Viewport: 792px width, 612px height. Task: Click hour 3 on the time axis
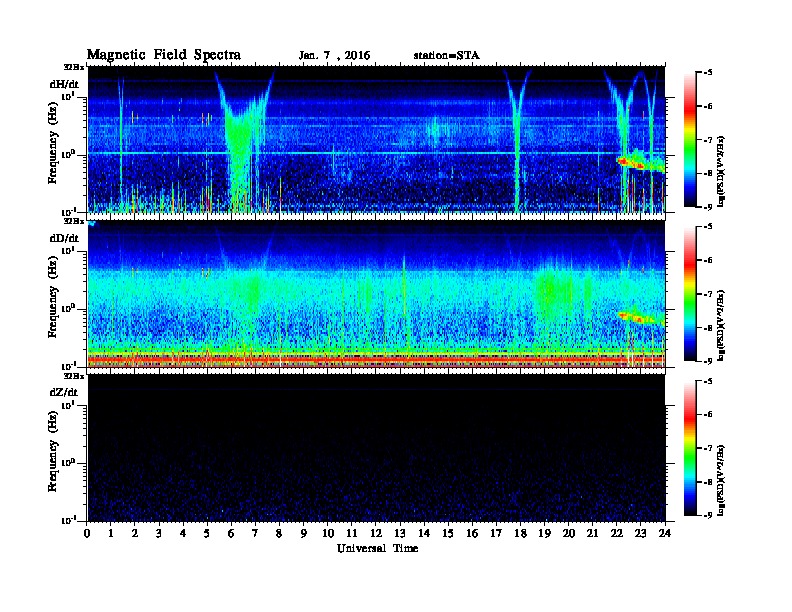pos(159,534)
